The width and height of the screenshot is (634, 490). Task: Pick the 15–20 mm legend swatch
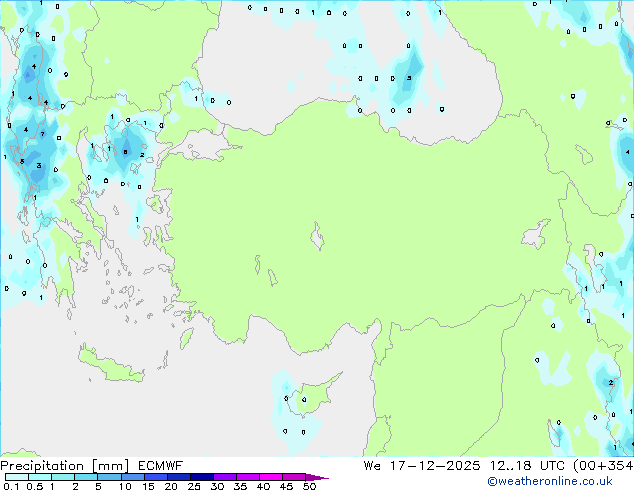pyautogui.click(x=156, y=477)
